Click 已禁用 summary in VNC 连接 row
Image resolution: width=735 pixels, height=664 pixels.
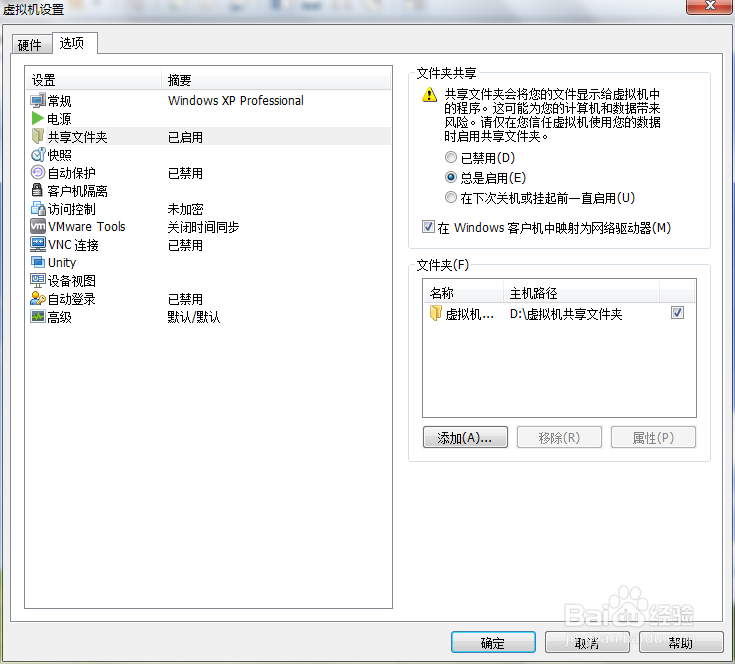[186, 245]
